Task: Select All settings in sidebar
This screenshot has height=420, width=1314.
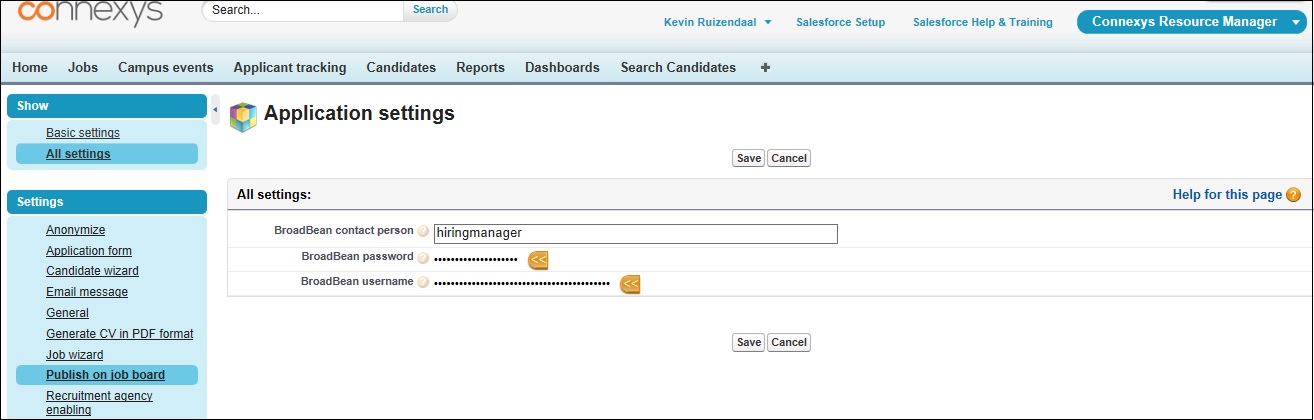Action: pos(78,154)
